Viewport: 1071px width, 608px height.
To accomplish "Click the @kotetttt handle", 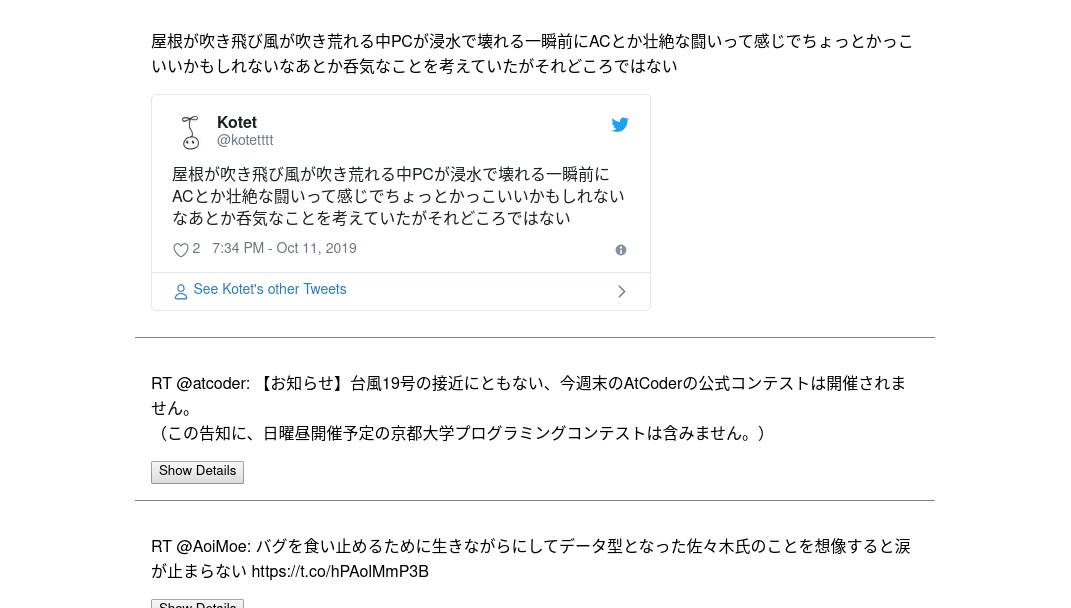I will (245, 141).
